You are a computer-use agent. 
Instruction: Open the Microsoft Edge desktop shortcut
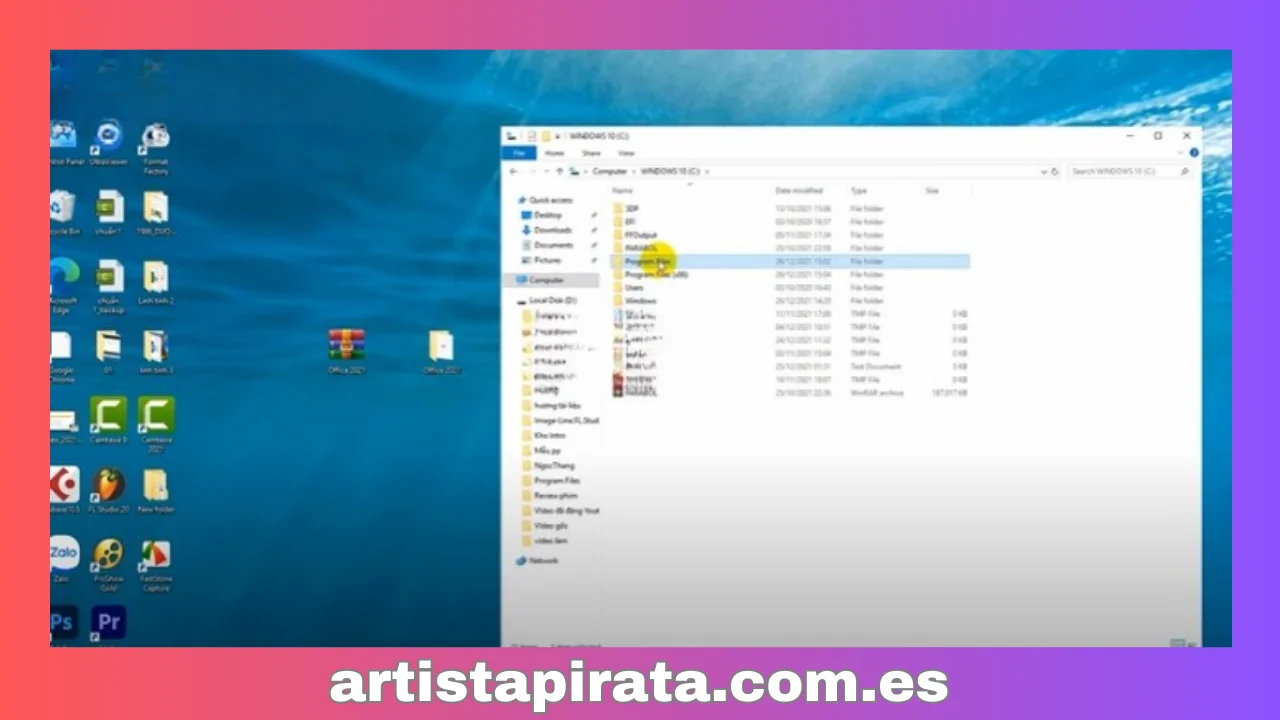click(64, 286)
